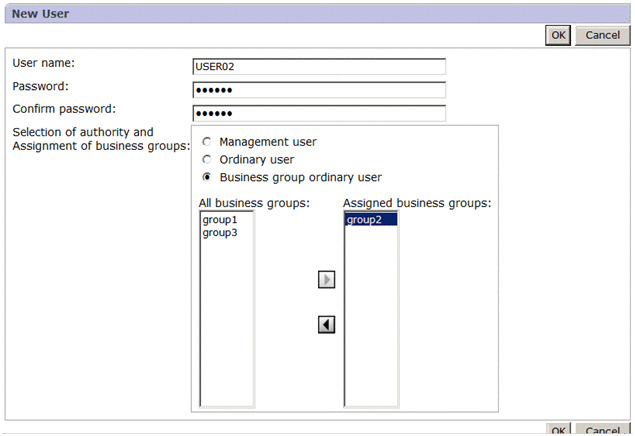Click the "Selection of authority" label text
Viewport: 635px width, 436px height.
click(83, 132)
